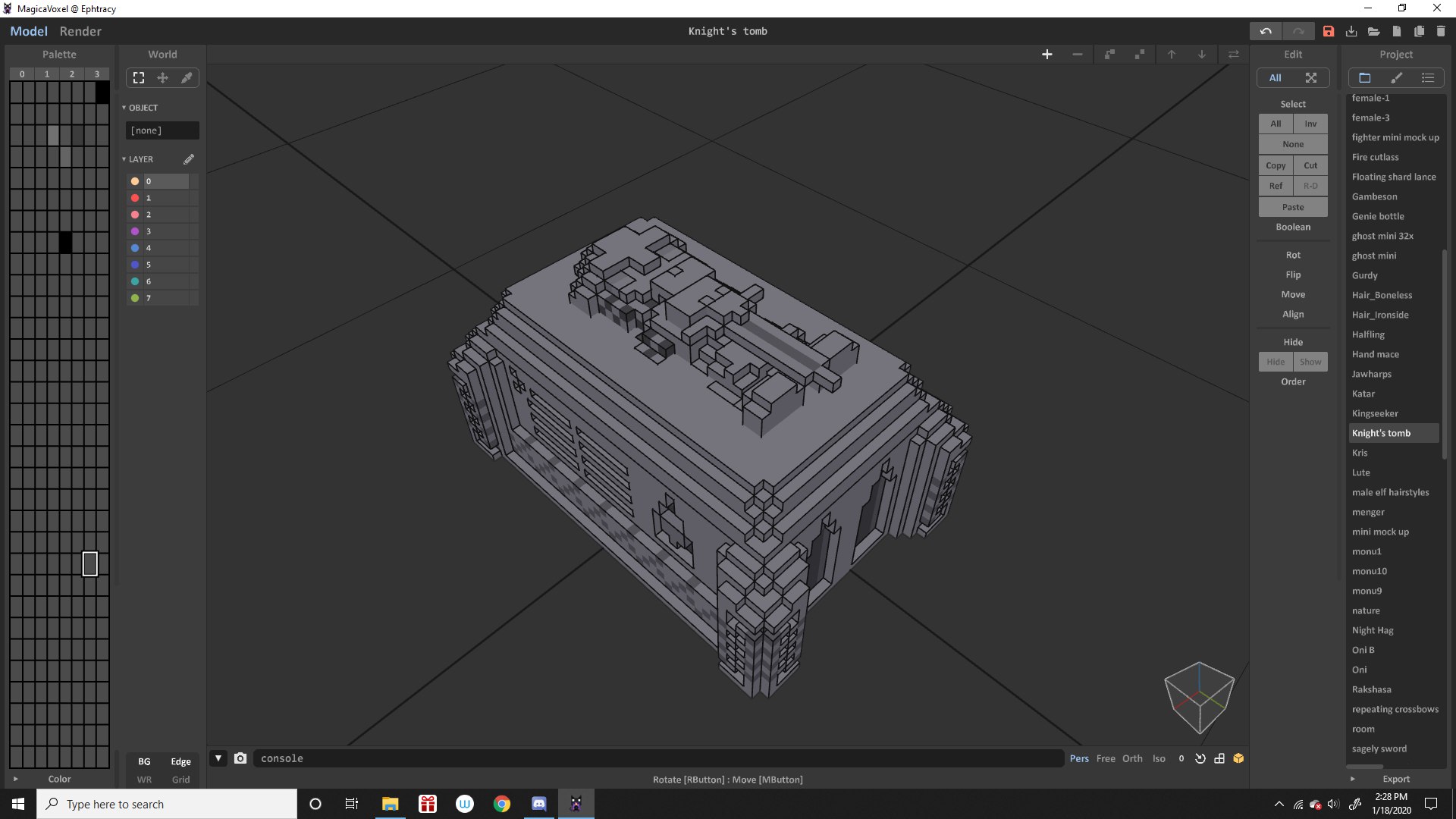The image size is (1456, 819).
Task: Delete the project with the trash icon
Action: coord(1441,31)
